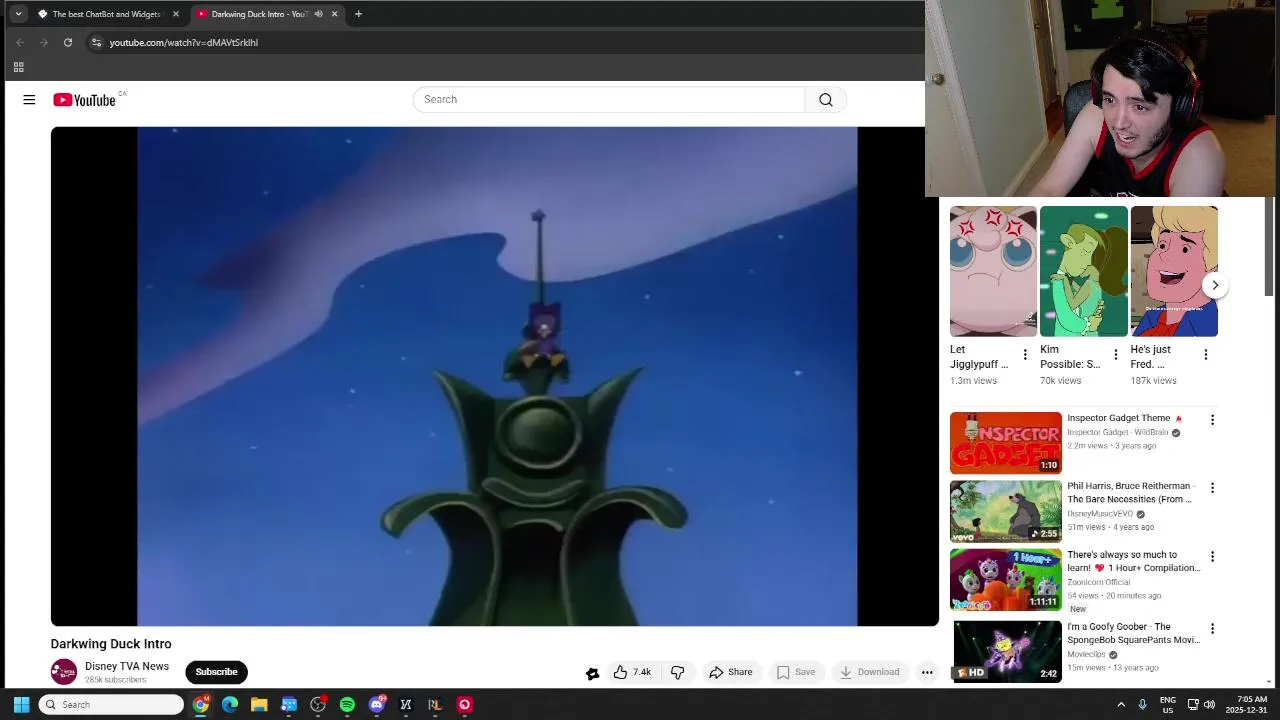This screenshot has width=1280, height=720.
Task: Click the microphone icon in system tray
Action: pos(1142,705)
